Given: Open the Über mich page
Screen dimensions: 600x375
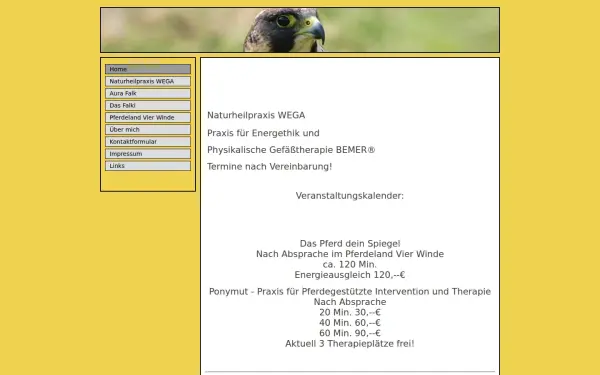Looking at the screenshot, I should click(148, 130).
